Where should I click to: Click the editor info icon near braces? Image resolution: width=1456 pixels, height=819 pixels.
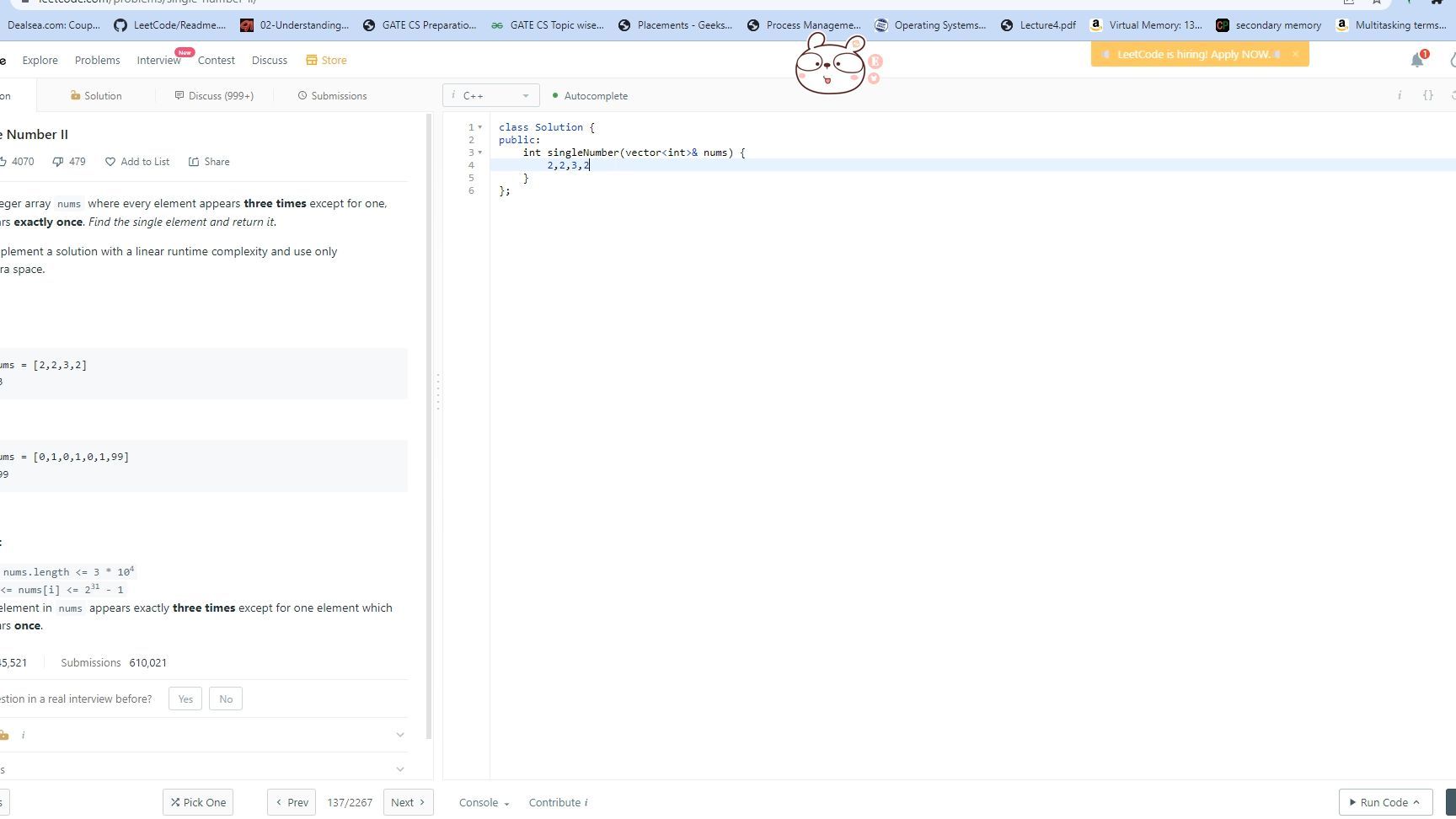point(1400,96)
